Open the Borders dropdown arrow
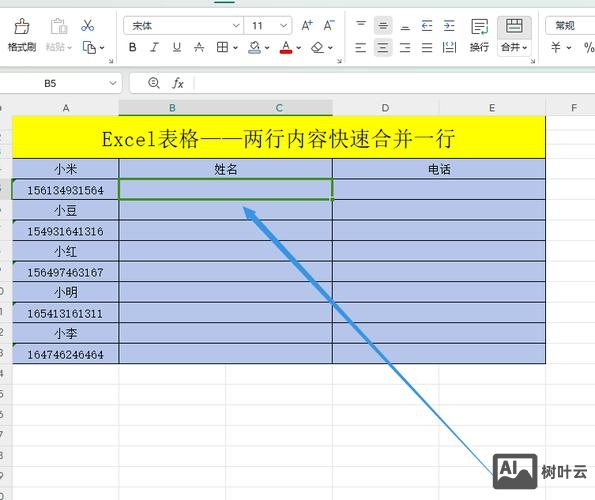The width and height of the screenshot is (595, 500). [x=235, y=48]
